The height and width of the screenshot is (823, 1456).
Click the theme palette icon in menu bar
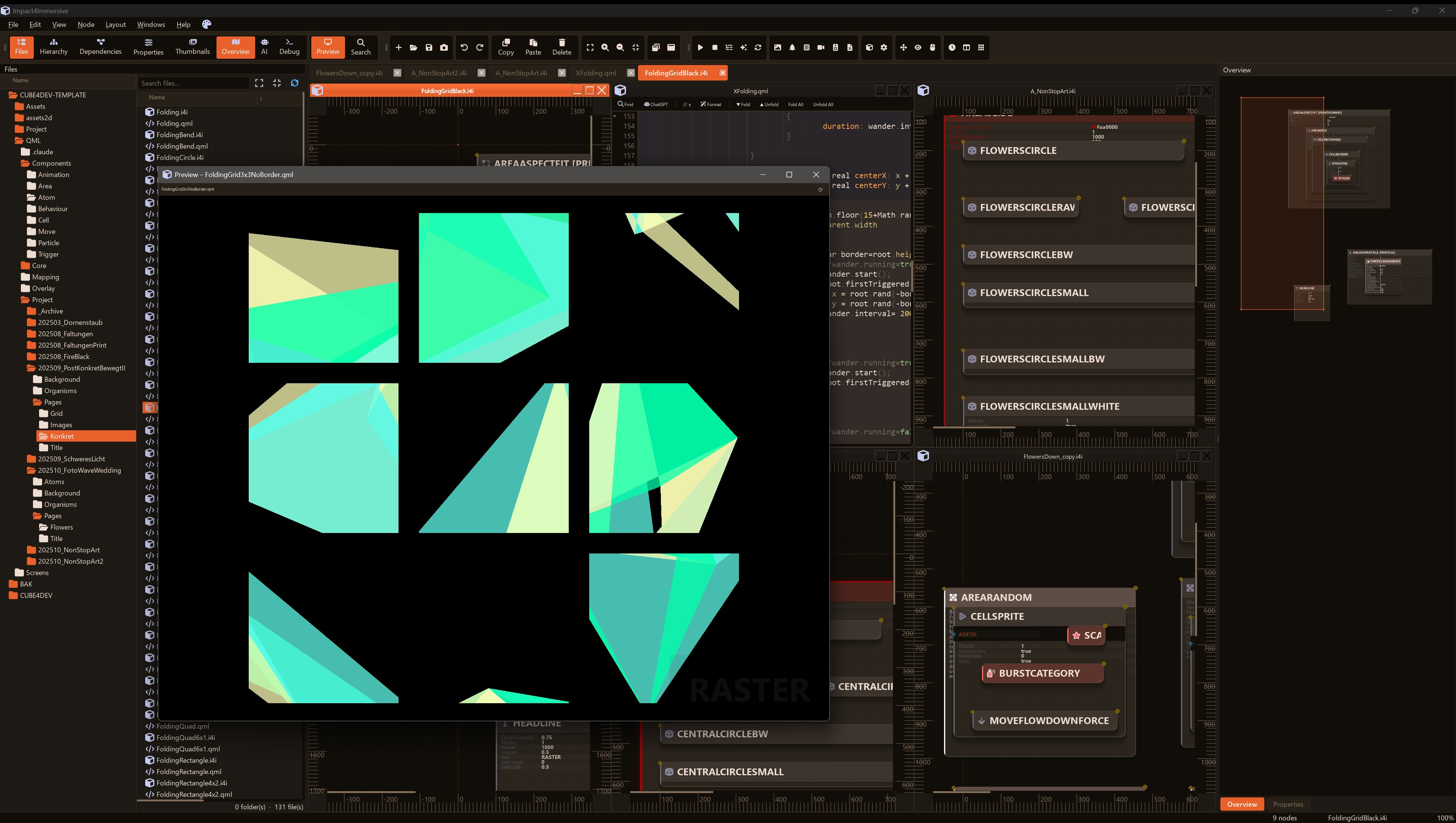[x=206, y=24]
